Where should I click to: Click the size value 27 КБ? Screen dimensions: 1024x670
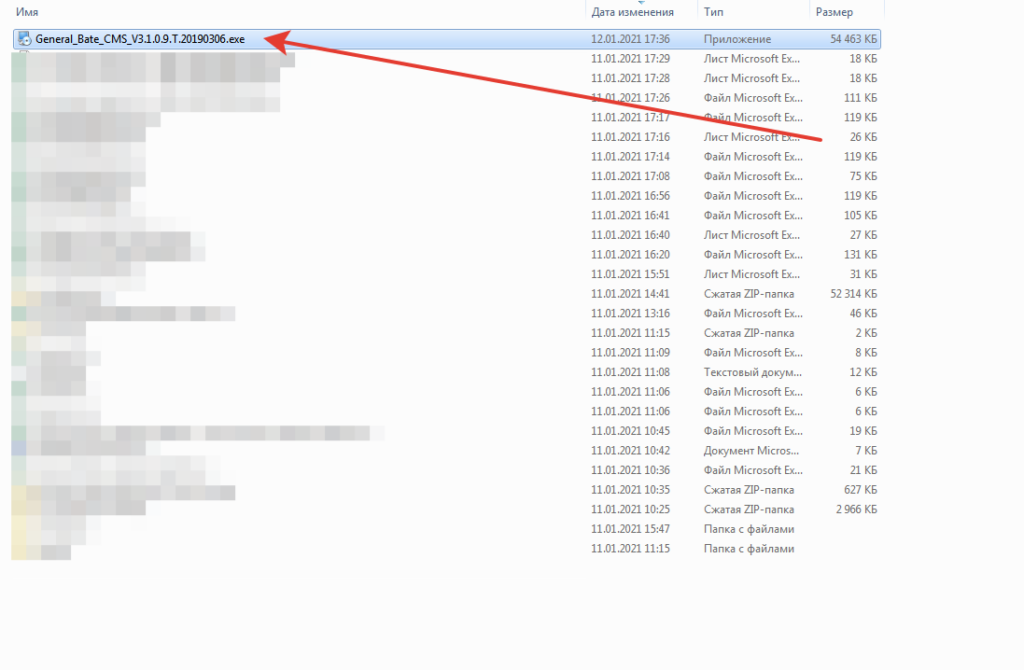863,235
